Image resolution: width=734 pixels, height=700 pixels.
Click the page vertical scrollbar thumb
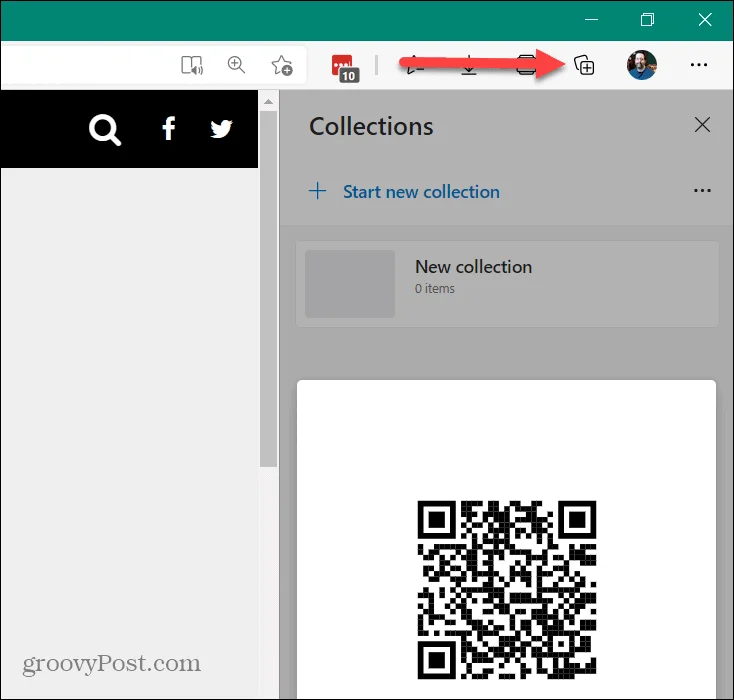268,288
